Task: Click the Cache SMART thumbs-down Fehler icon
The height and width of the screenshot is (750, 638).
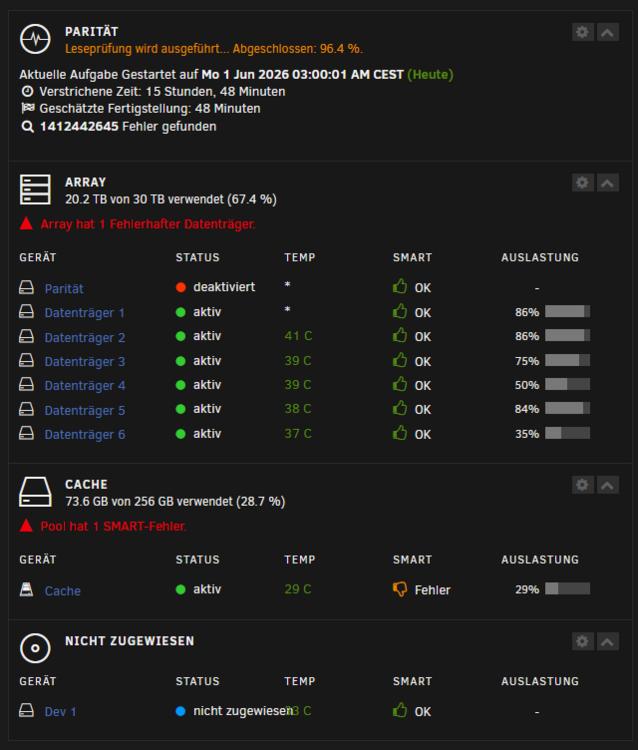Action: click(400, 589)
